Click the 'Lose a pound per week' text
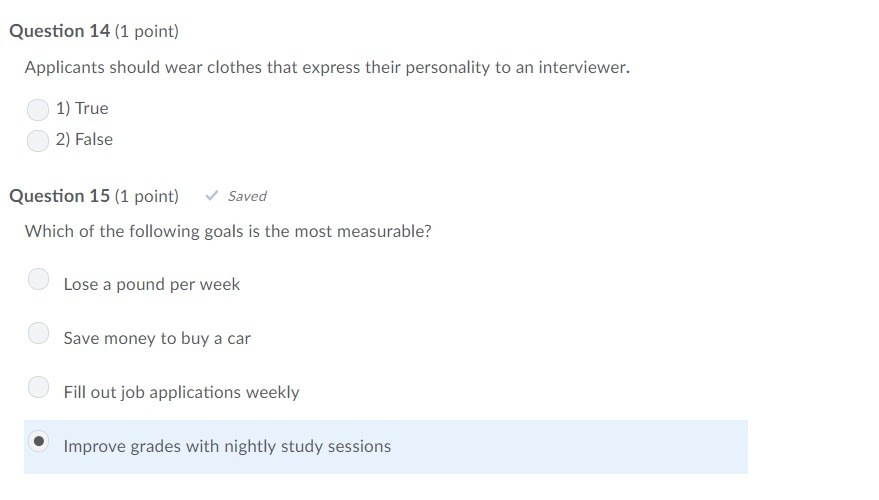 click(151, 284)
